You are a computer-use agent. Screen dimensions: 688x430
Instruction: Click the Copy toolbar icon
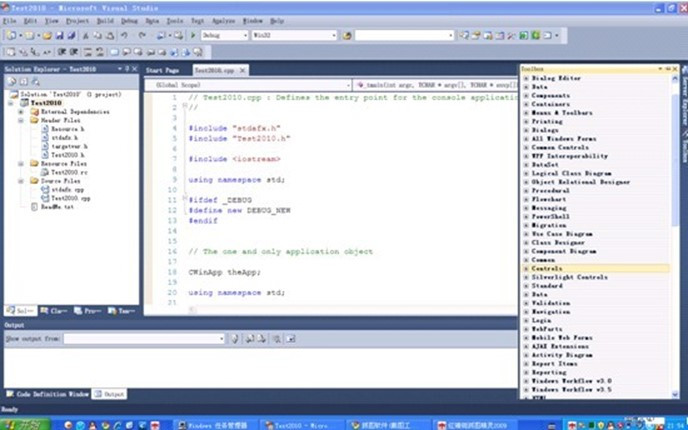97,36
